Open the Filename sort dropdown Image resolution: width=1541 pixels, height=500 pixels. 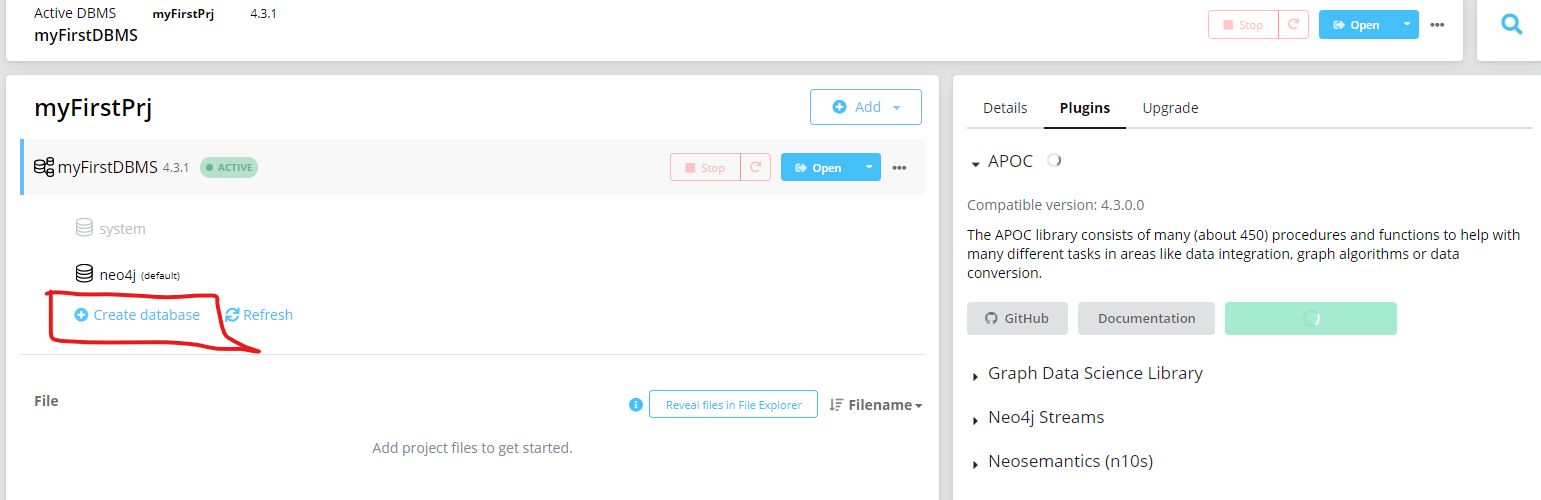point(877,405)
